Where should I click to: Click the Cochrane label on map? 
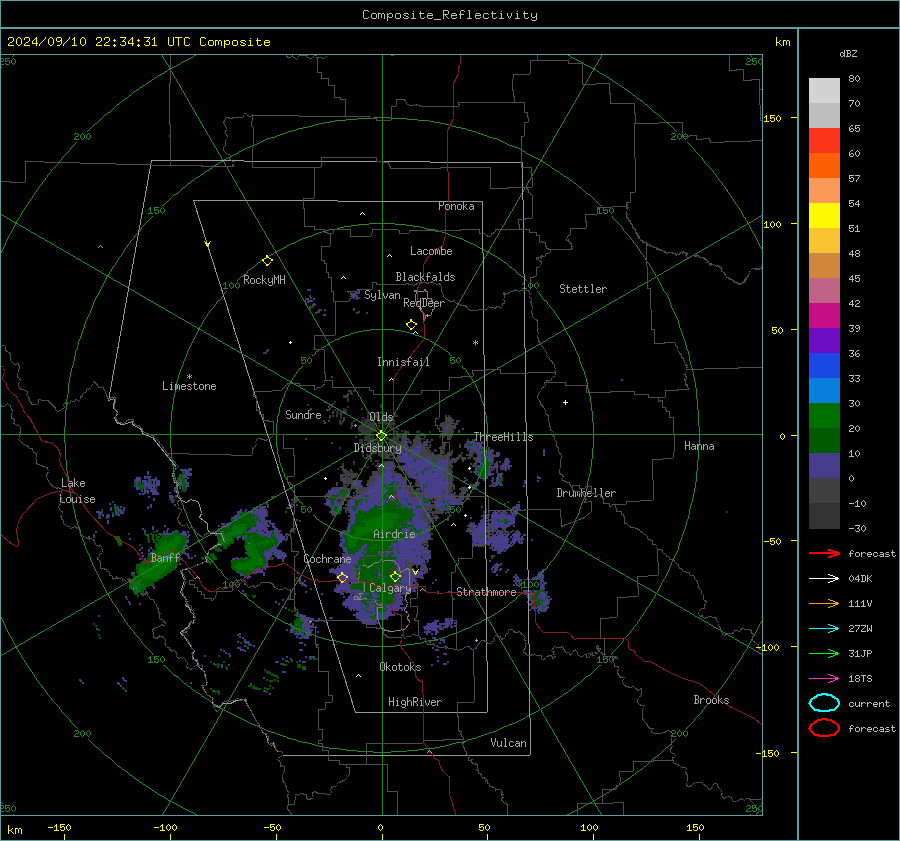327,559
